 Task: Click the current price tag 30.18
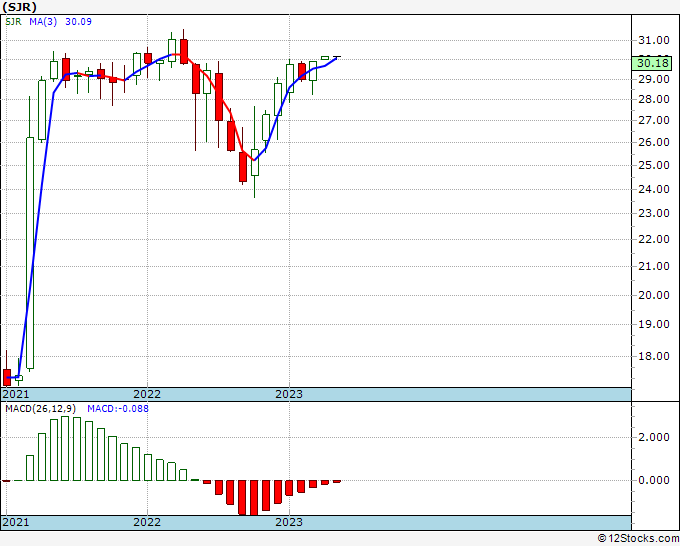(x=653, y=63)
